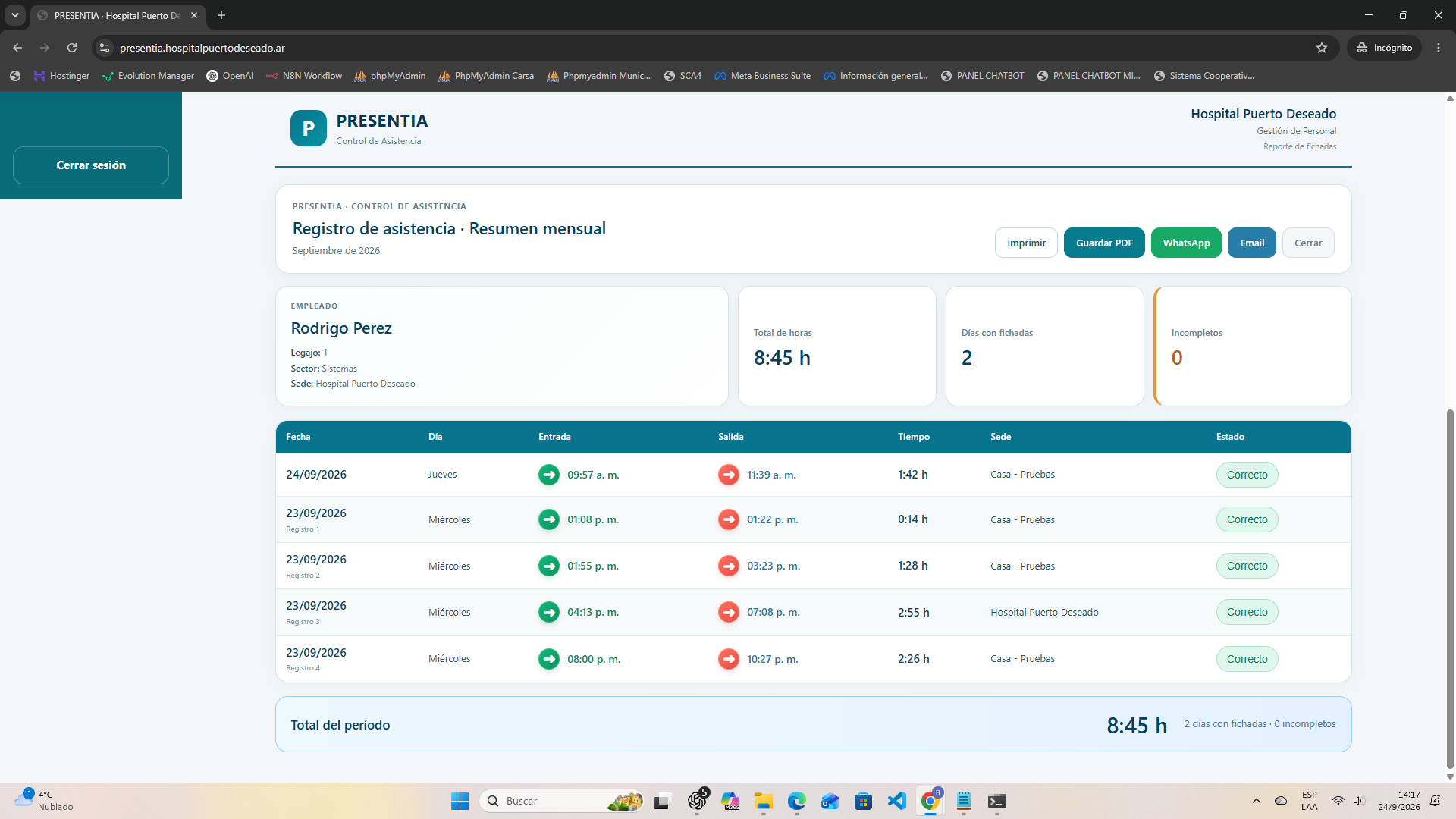Open Hostinger bookmark
This screenshot has height=819, width=1456.
[61, 76]
